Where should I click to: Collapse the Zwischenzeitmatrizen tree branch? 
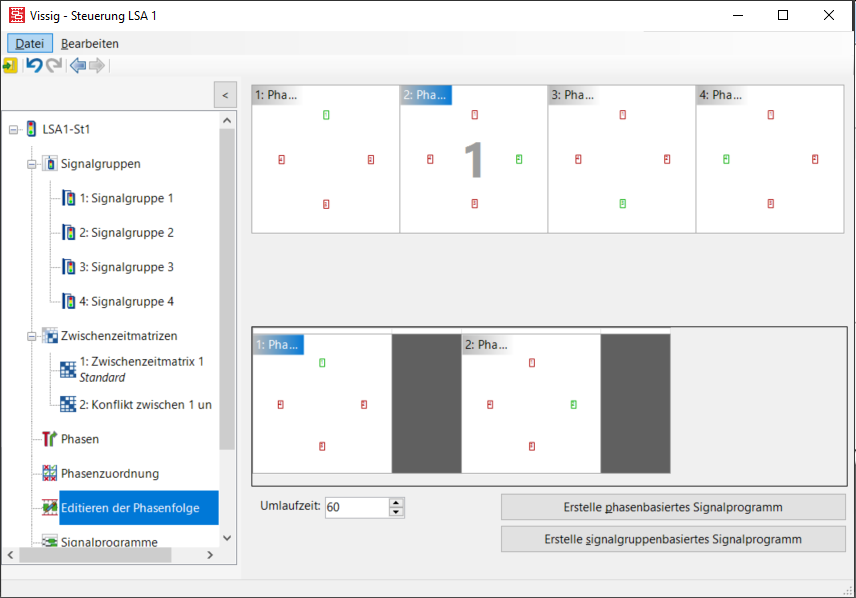[x=32, y=336]
